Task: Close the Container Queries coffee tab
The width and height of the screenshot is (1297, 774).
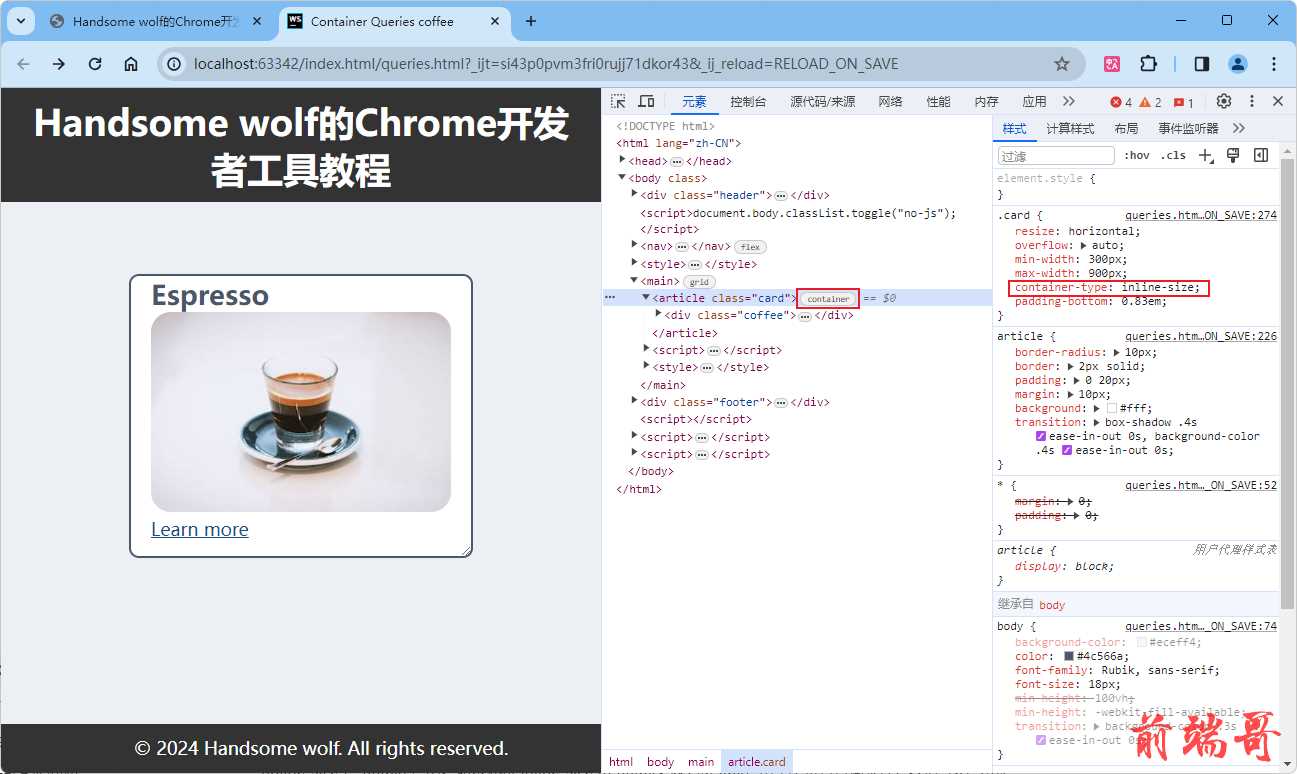Action: tap(497, 21)
